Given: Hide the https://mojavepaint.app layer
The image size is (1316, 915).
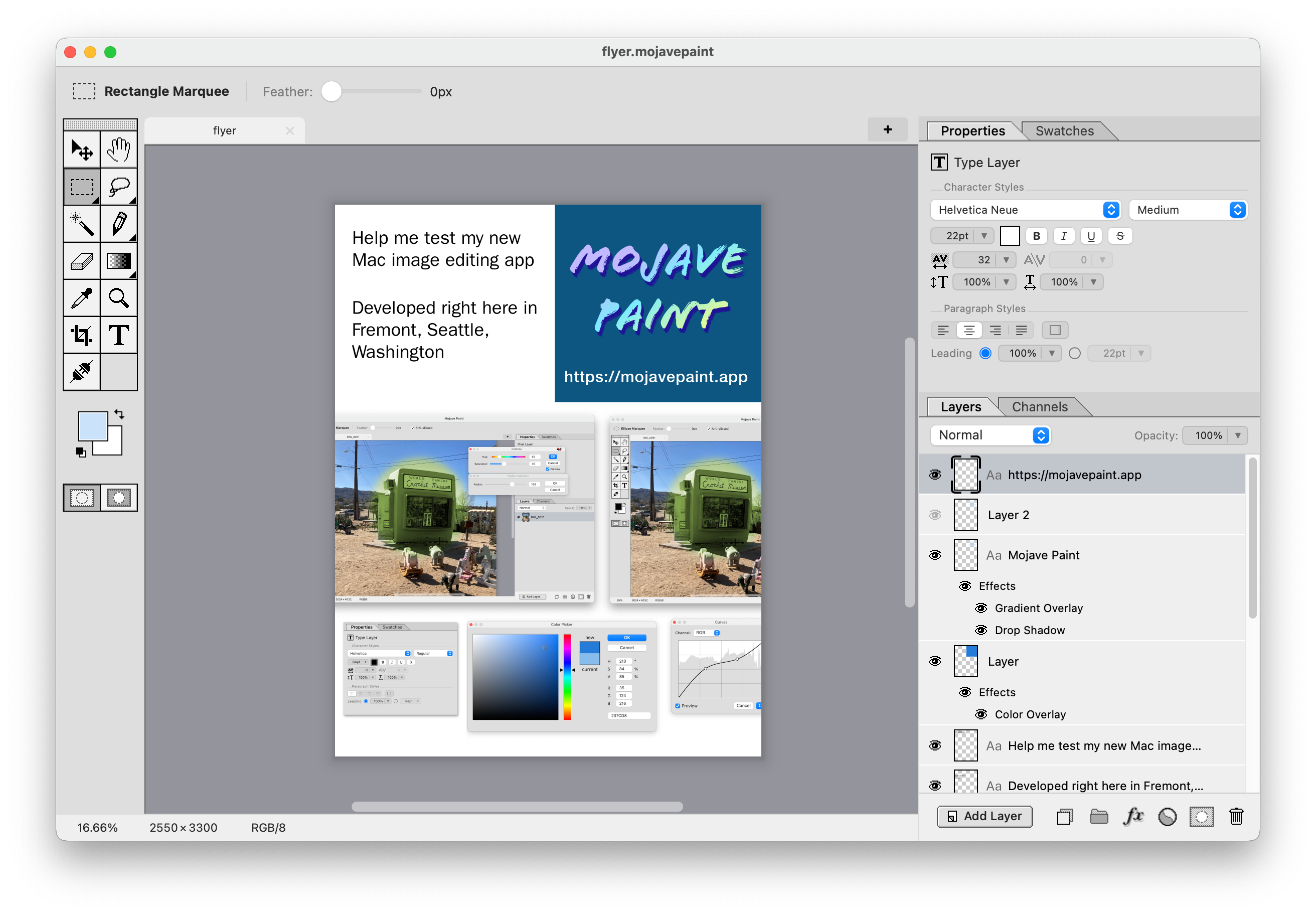Looking at the screenshot, I should point(935,475).
